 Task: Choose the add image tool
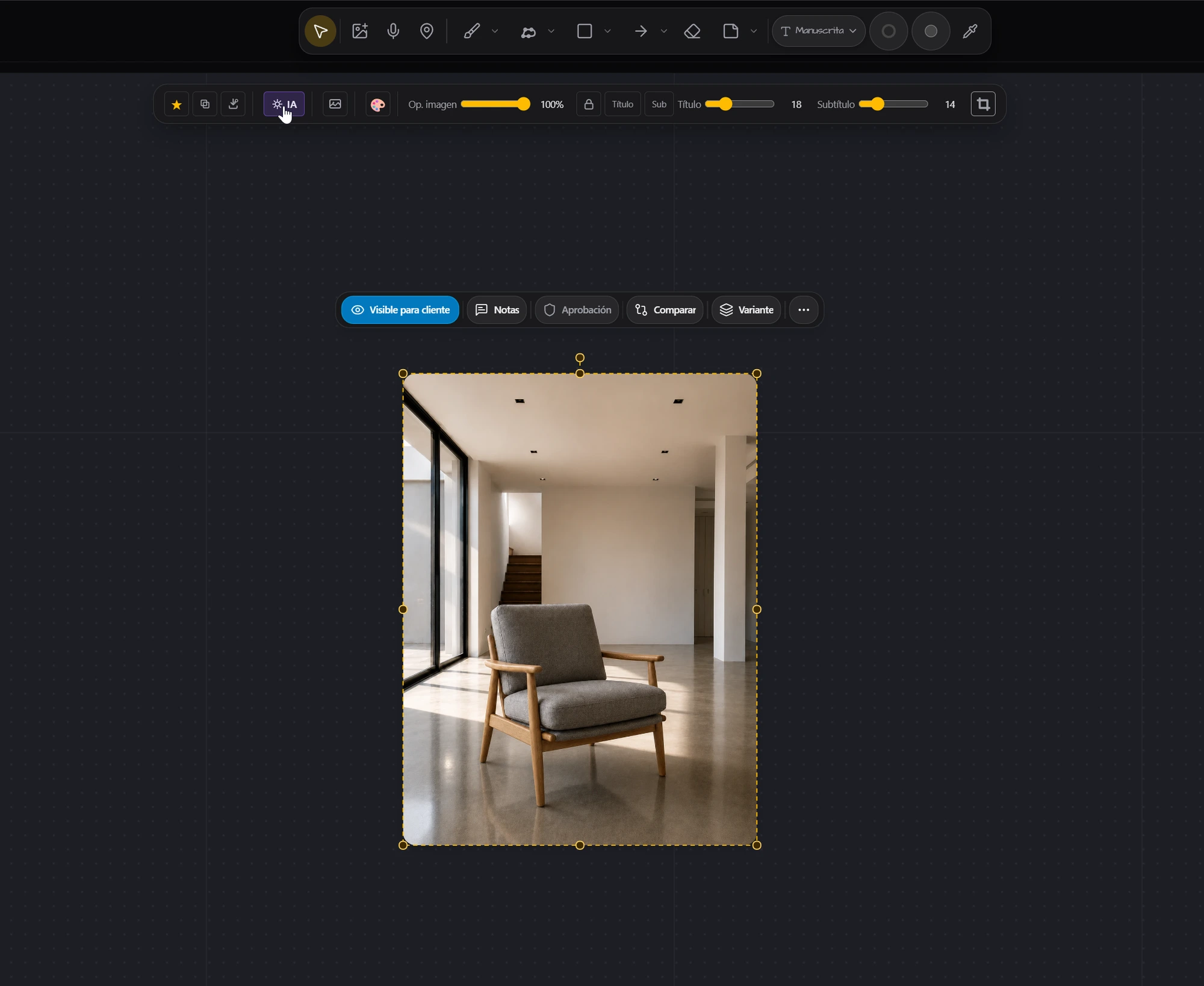click(x=360, y=31)
